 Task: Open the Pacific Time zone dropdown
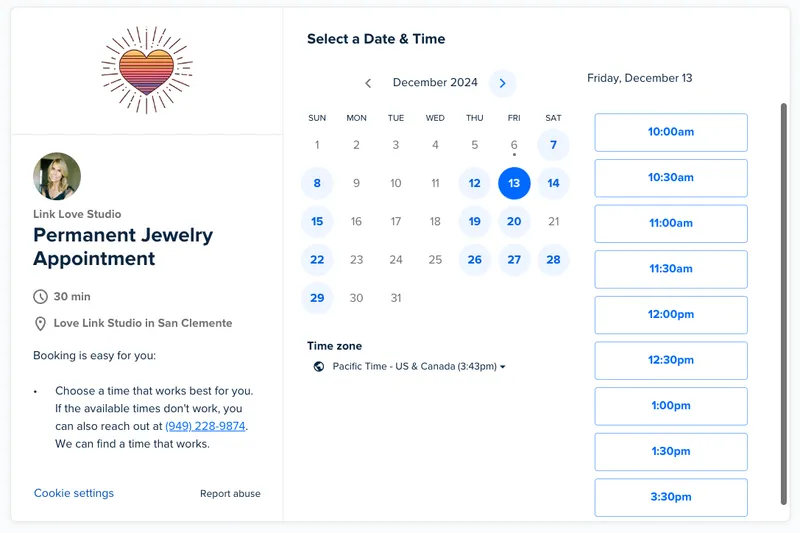(x=418, y=366)
